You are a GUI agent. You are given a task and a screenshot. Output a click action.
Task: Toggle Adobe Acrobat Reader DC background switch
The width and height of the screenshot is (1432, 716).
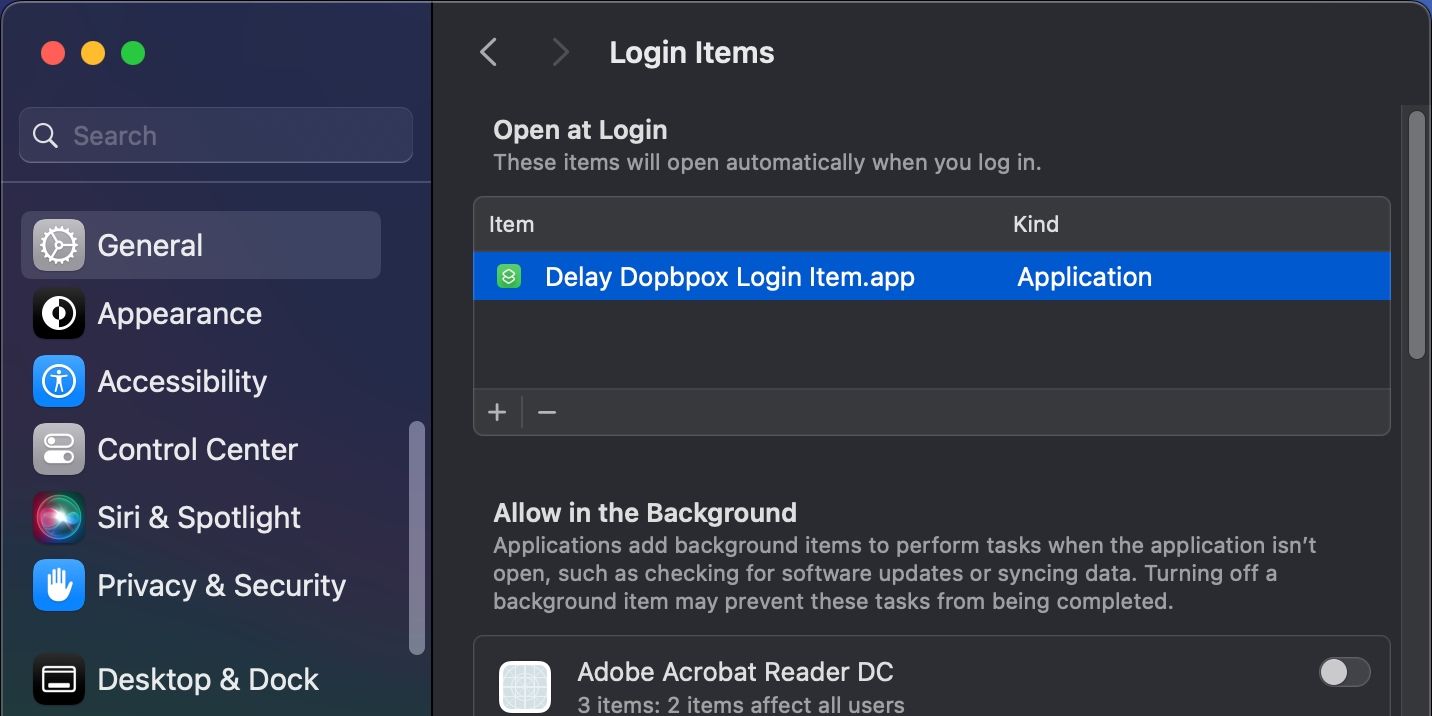pos(1344,672)
